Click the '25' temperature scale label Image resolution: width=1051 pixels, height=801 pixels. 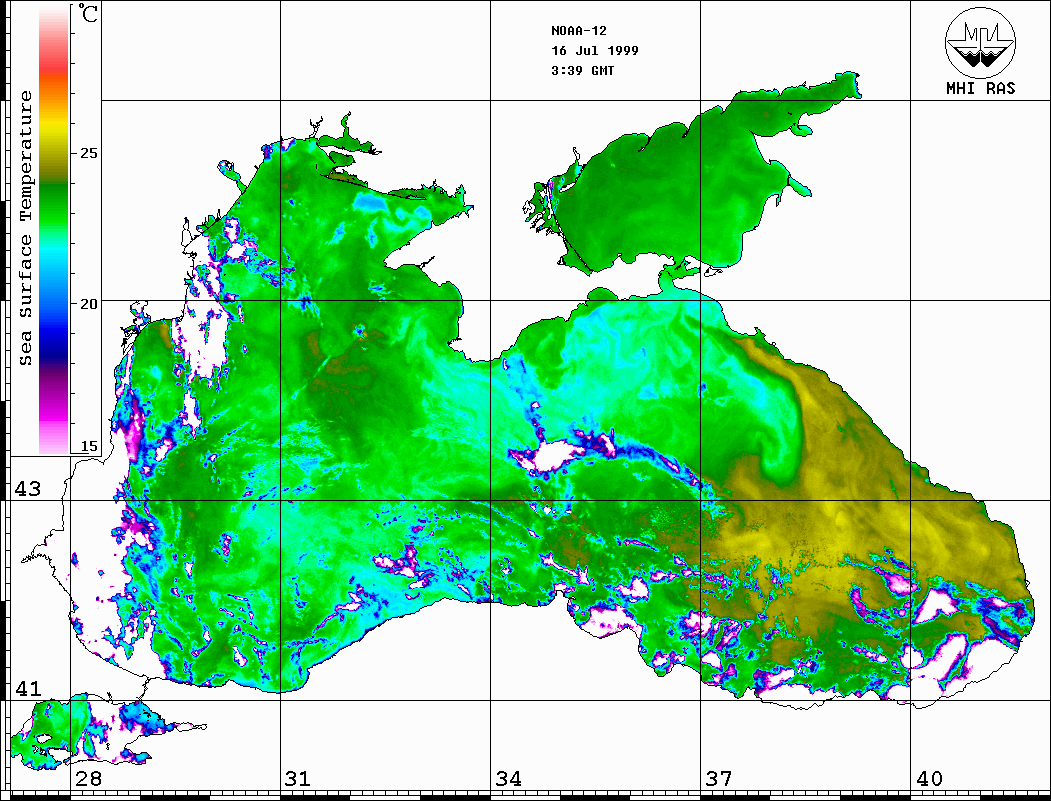coord(88,153)
